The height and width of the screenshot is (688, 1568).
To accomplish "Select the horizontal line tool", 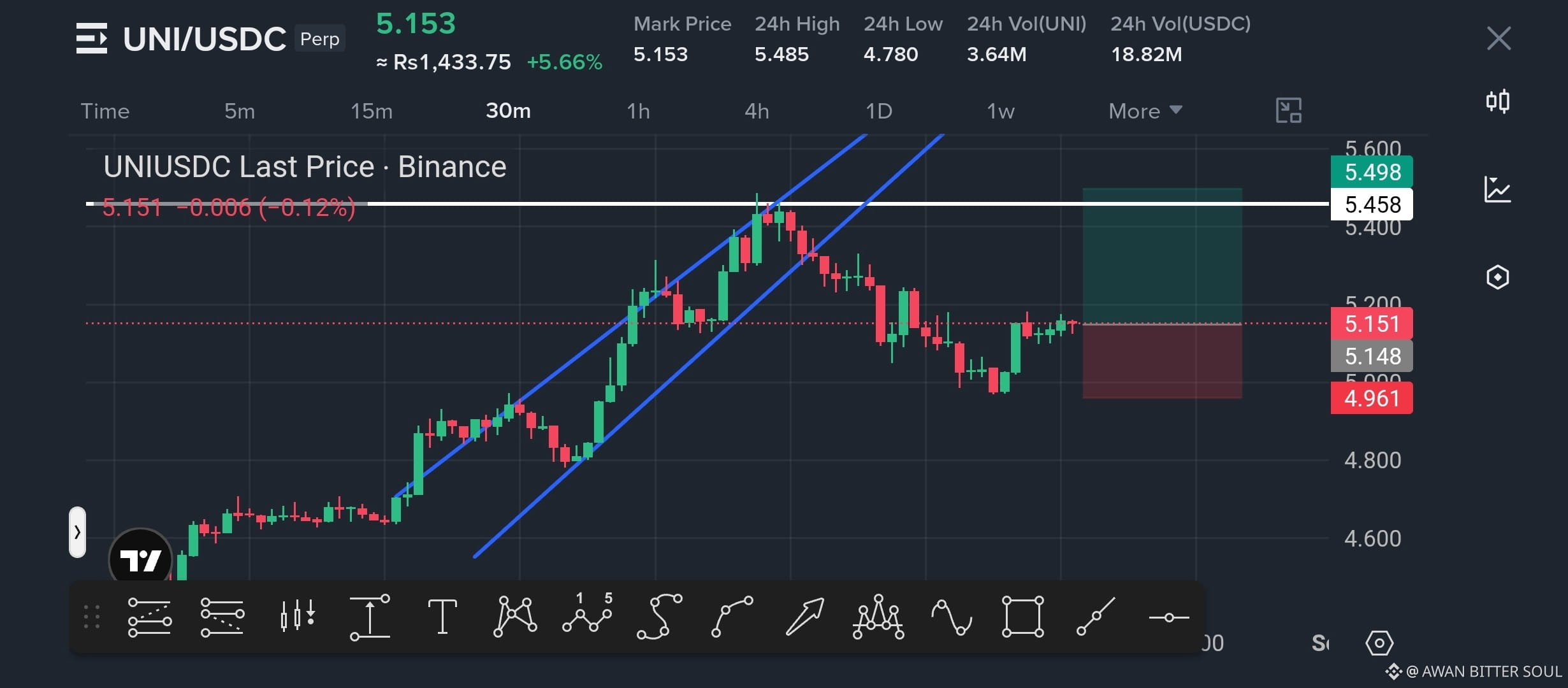I will (x=1168, y=617).
